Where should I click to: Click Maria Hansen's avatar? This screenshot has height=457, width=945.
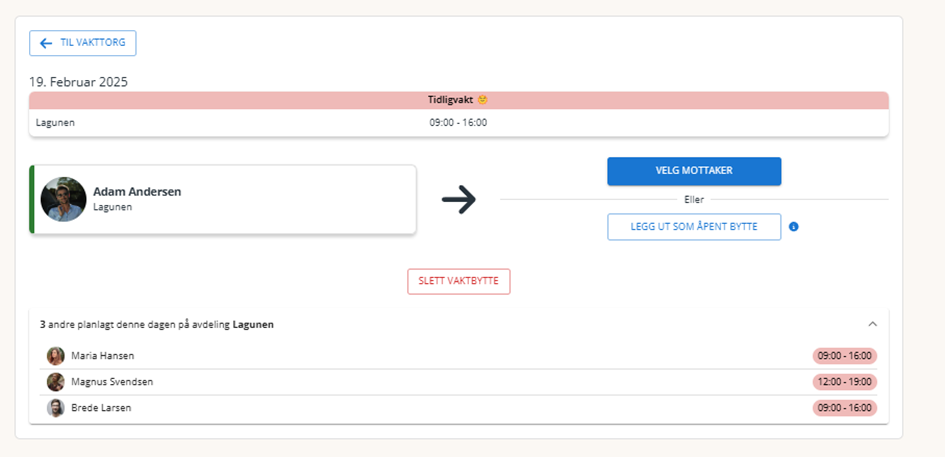coord(55,356)
